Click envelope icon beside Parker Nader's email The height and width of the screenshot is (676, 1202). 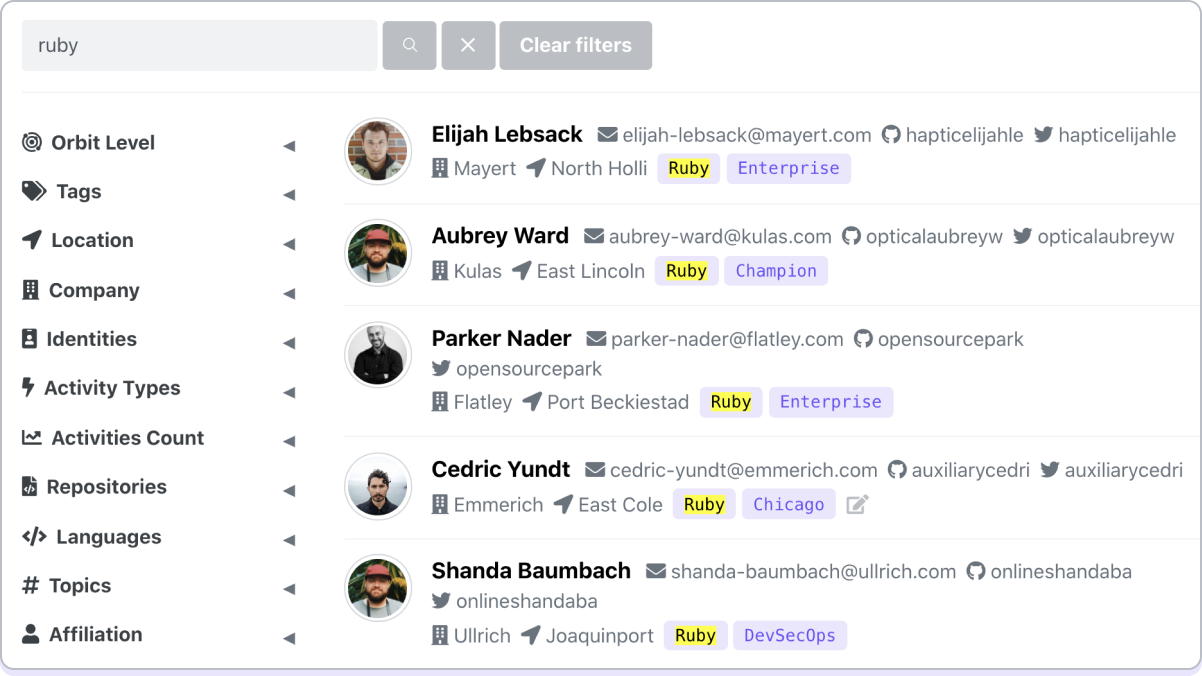coord(596,339)
